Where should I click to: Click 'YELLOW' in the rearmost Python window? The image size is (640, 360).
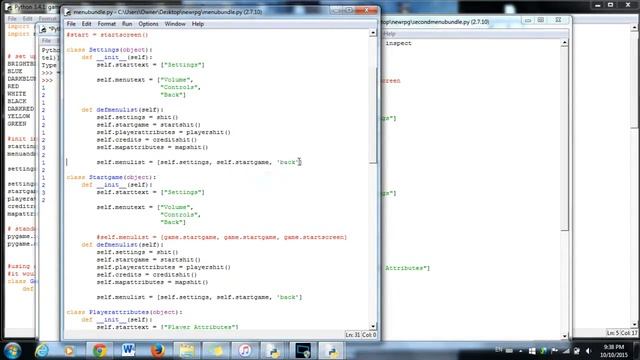(x=19, y=116)
